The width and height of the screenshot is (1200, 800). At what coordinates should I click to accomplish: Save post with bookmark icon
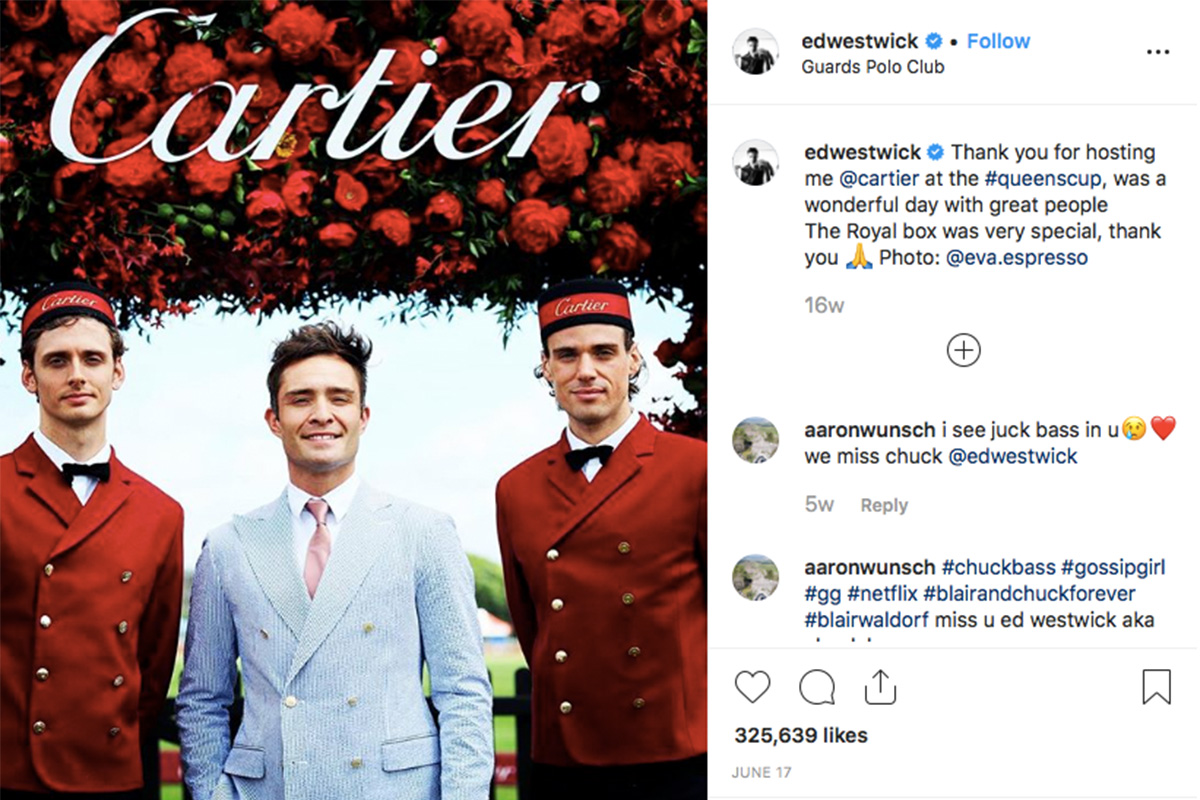pos(1156,687)
